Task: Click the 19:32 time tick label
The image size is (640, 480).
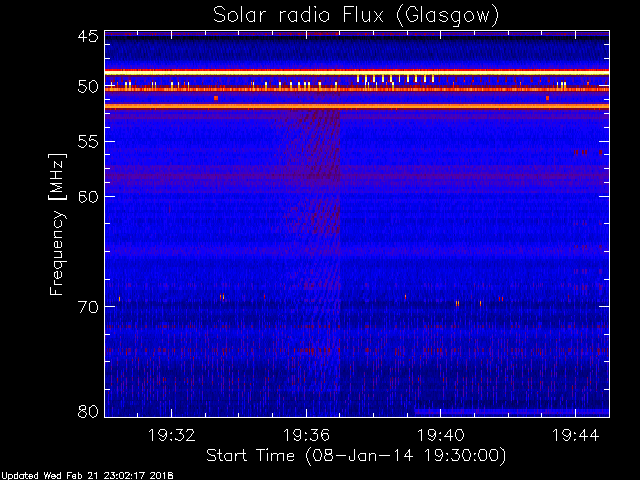Action: [x=171, y=435]
